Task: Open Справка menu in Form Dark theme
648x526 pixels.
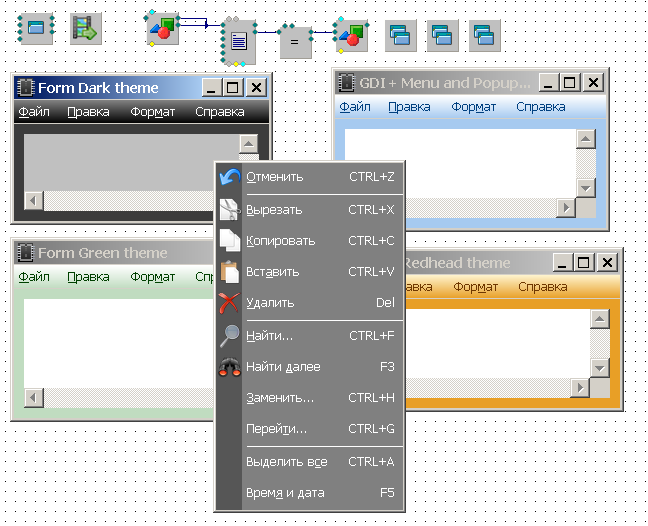Action: 219,112
